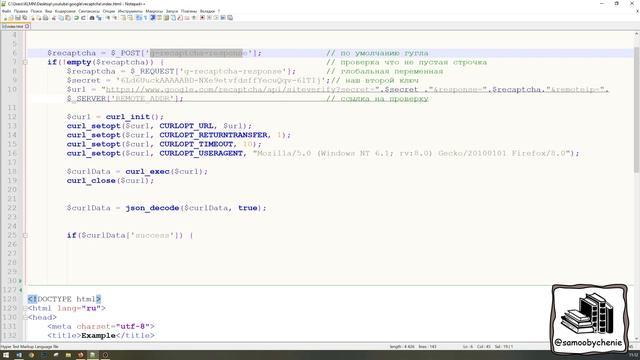This screenshot has height=360, width=640.
Task: Unhide lines using green marker at line 30
Action: coord(20,281)
